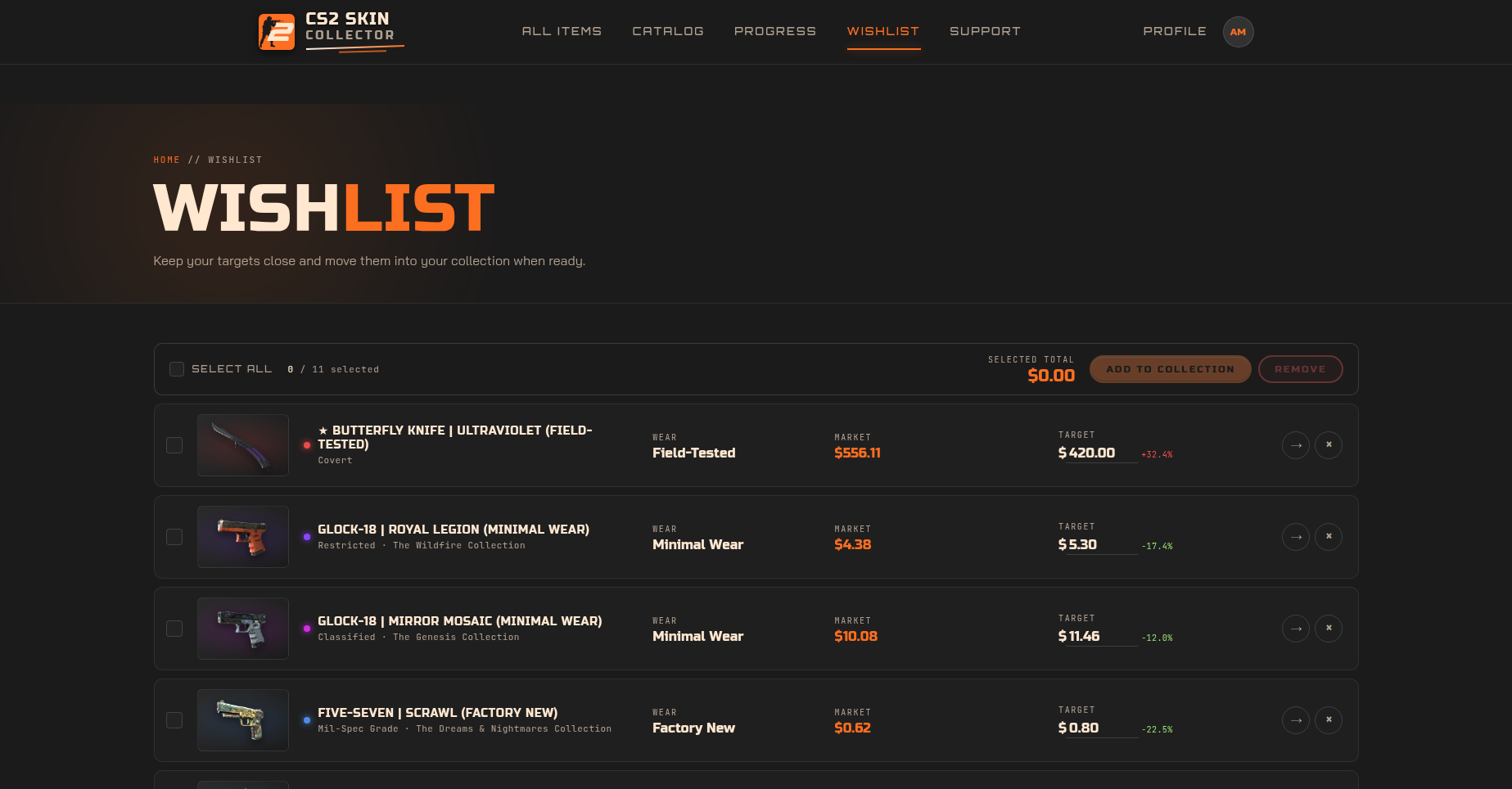Viewport: 1512px width, 789px height.
Task: Click the +32.4% price difference value
Action: pyautogui.click(x=1157, y=454)
